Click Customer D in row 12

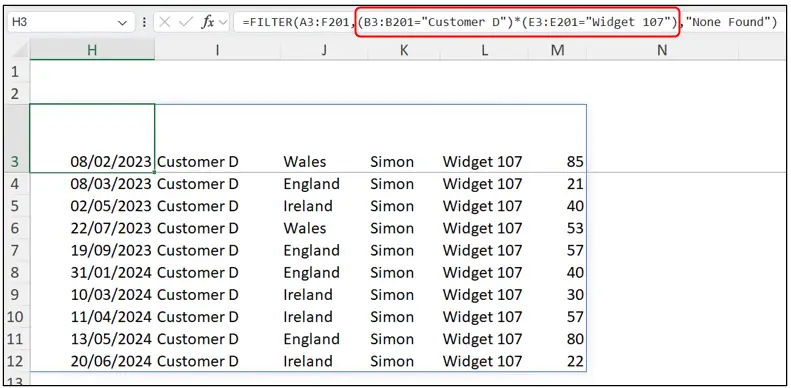[217, 361]
